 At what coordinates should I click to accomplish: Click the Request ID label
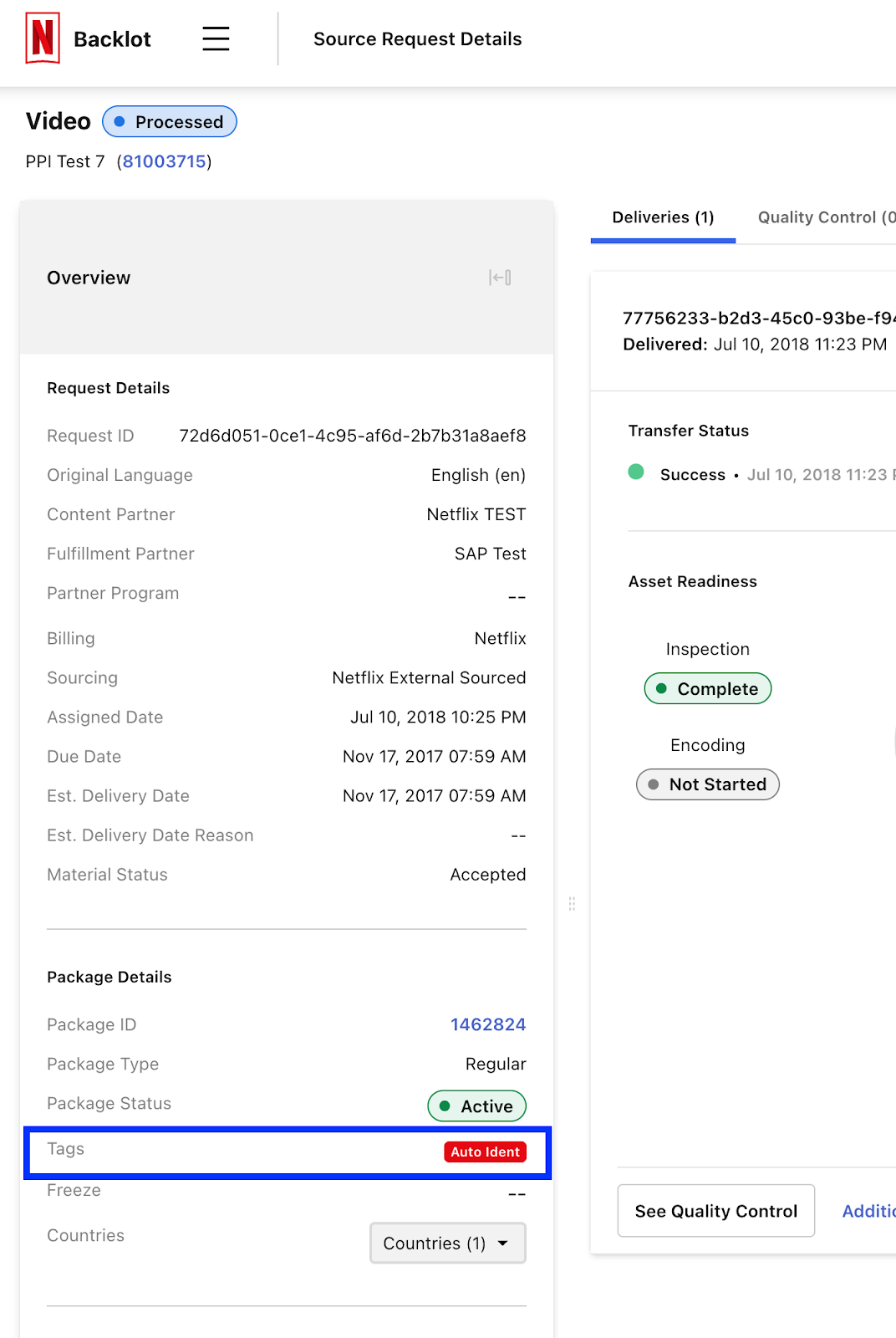point(90,436)
